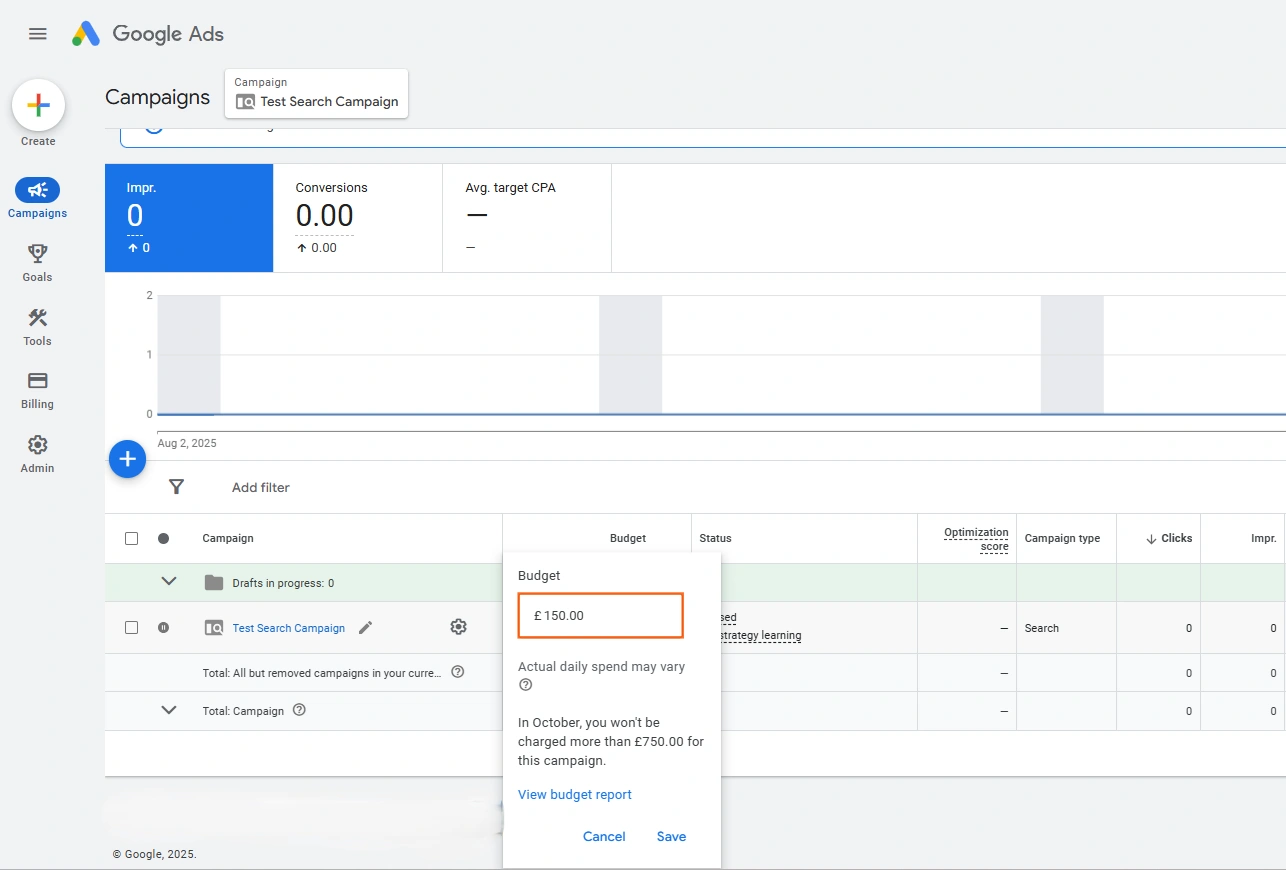Click Cancel in the budget popup

604,836
